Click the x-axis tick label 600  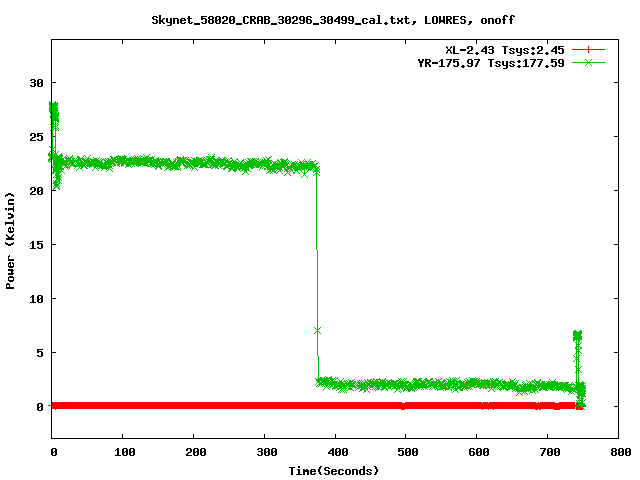[479, 452]
